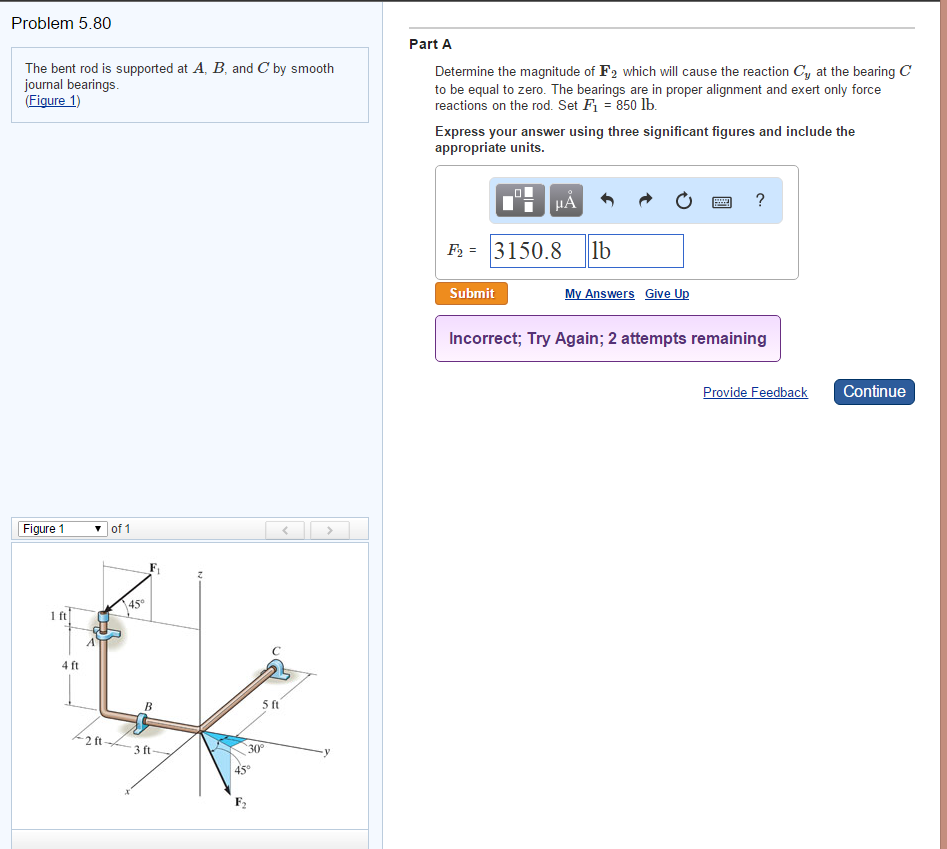Click the previous figure arrow
The width and height of the screenshot is (947, 849).
(x=285, y=529)
